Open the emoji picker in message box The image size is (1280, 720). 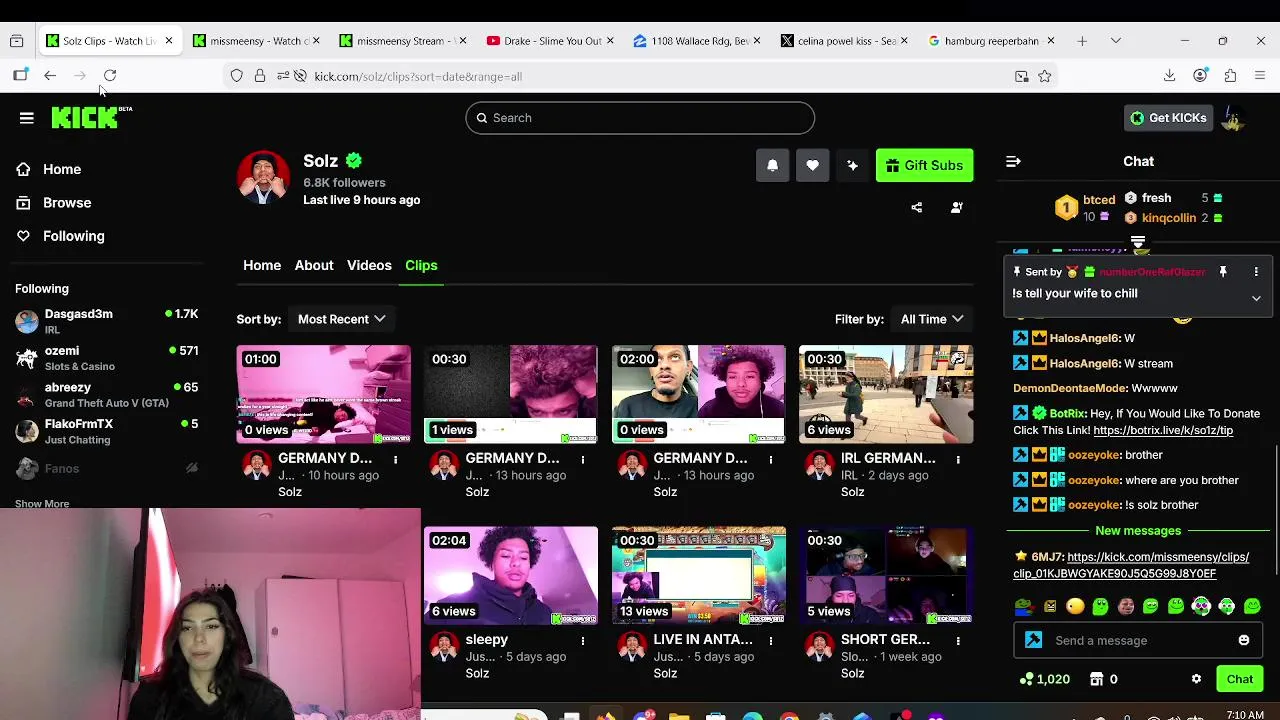pos(1244,640)
